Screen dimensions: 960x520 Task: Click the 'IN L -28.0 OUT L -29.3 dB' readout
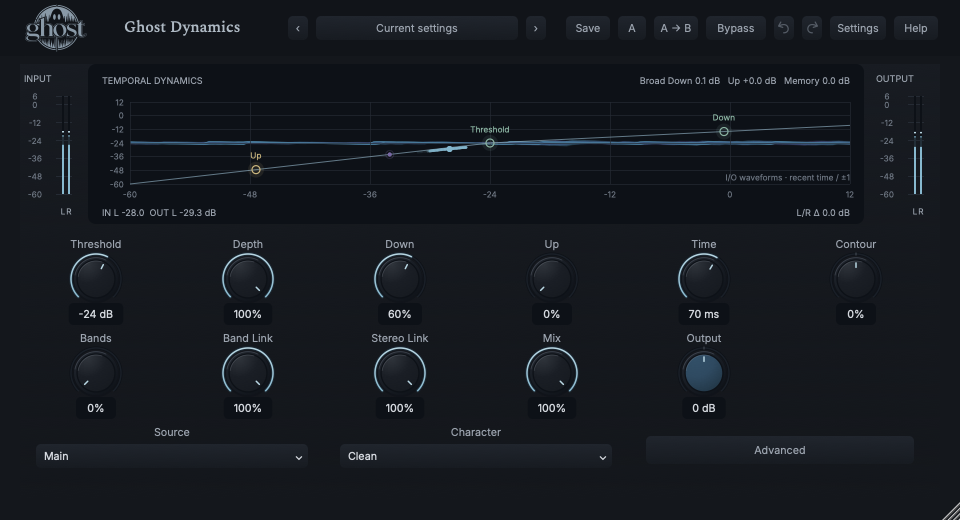point(159,213)
